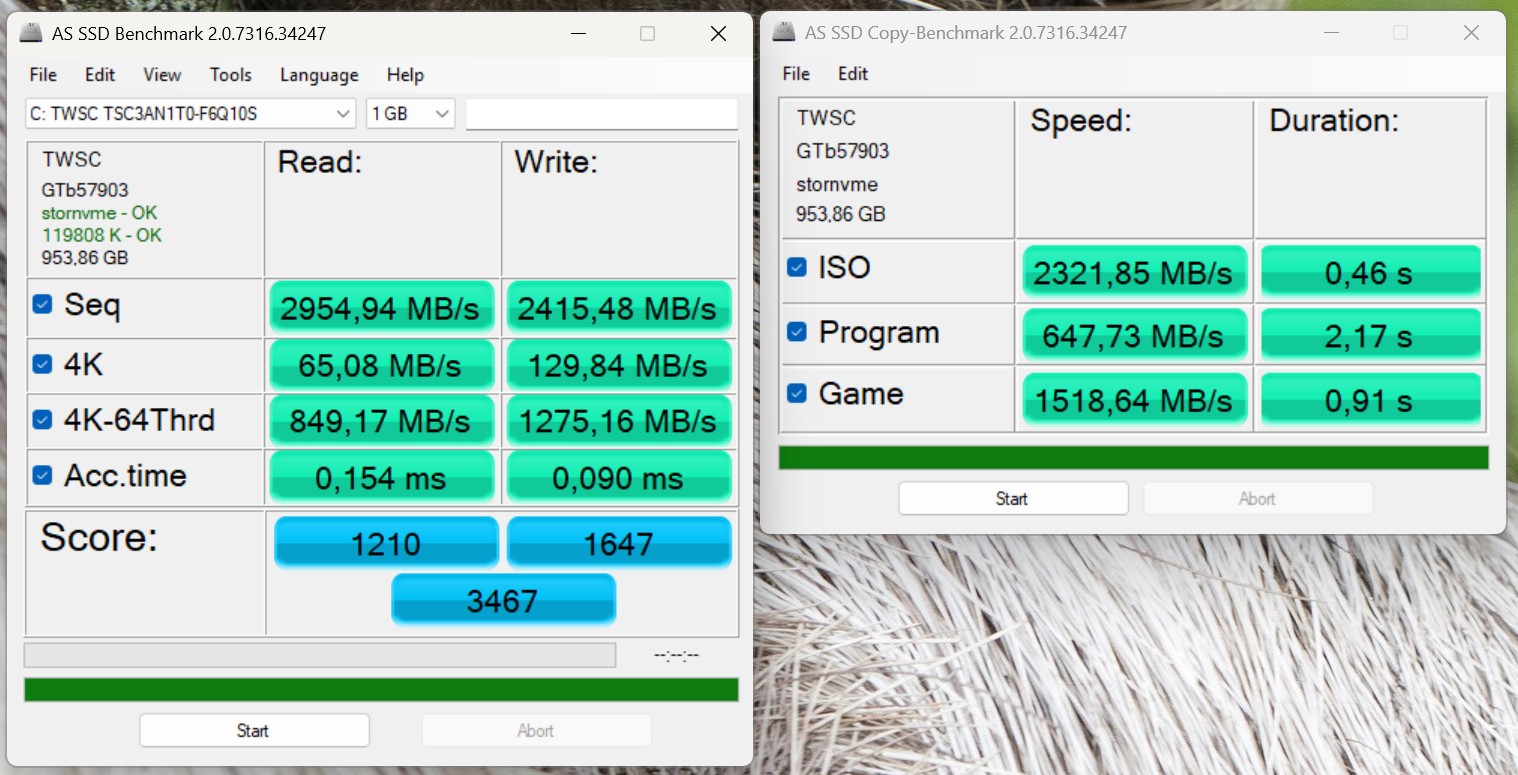Click the Program duration 2,17 s
Image resolution: width=1518 pixels, height=775 pixels.
click(x=1370, y=334)
